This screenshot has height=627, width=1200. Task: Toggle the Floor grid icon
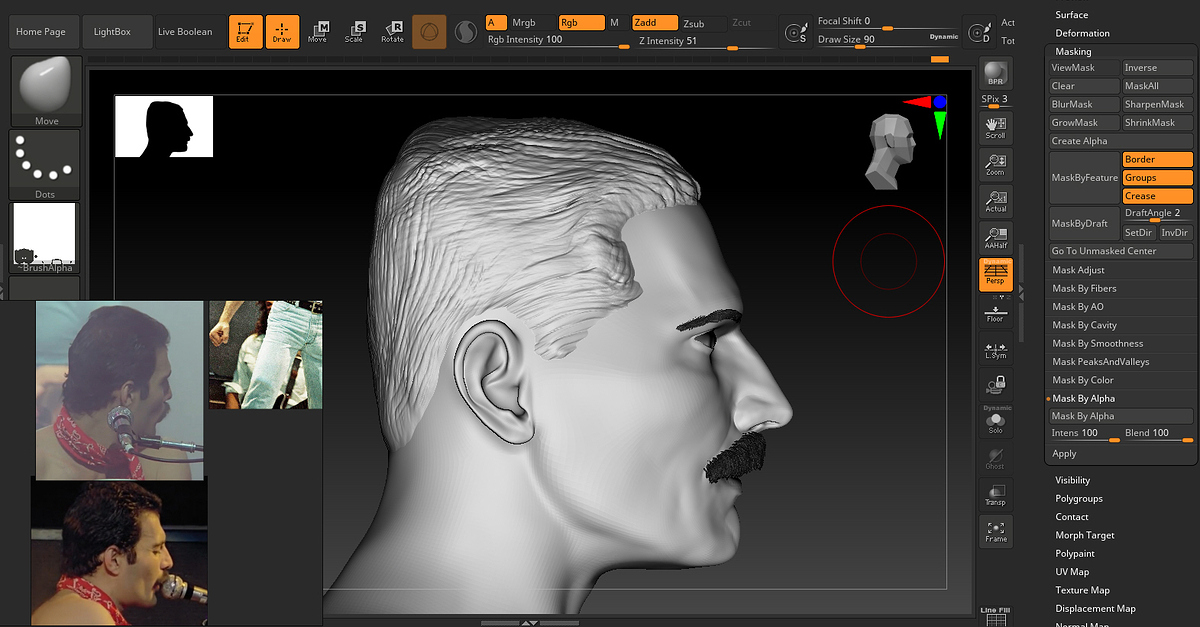[995, 313]
